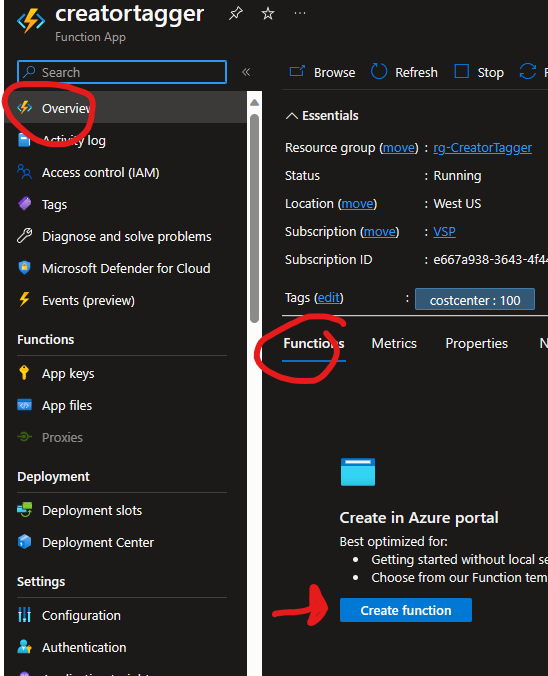Pin creatortagger to the dashboard
The image size is (548, 676).
[236, 14]
